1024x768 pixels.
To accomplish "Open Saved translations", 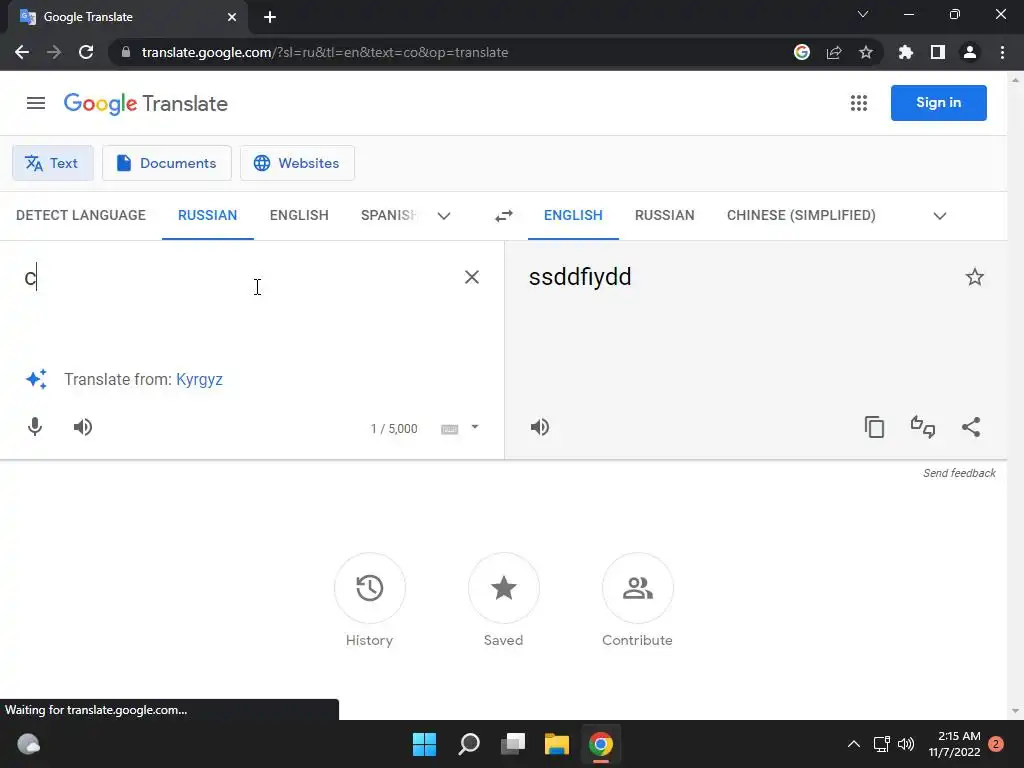I will [504, 588].
